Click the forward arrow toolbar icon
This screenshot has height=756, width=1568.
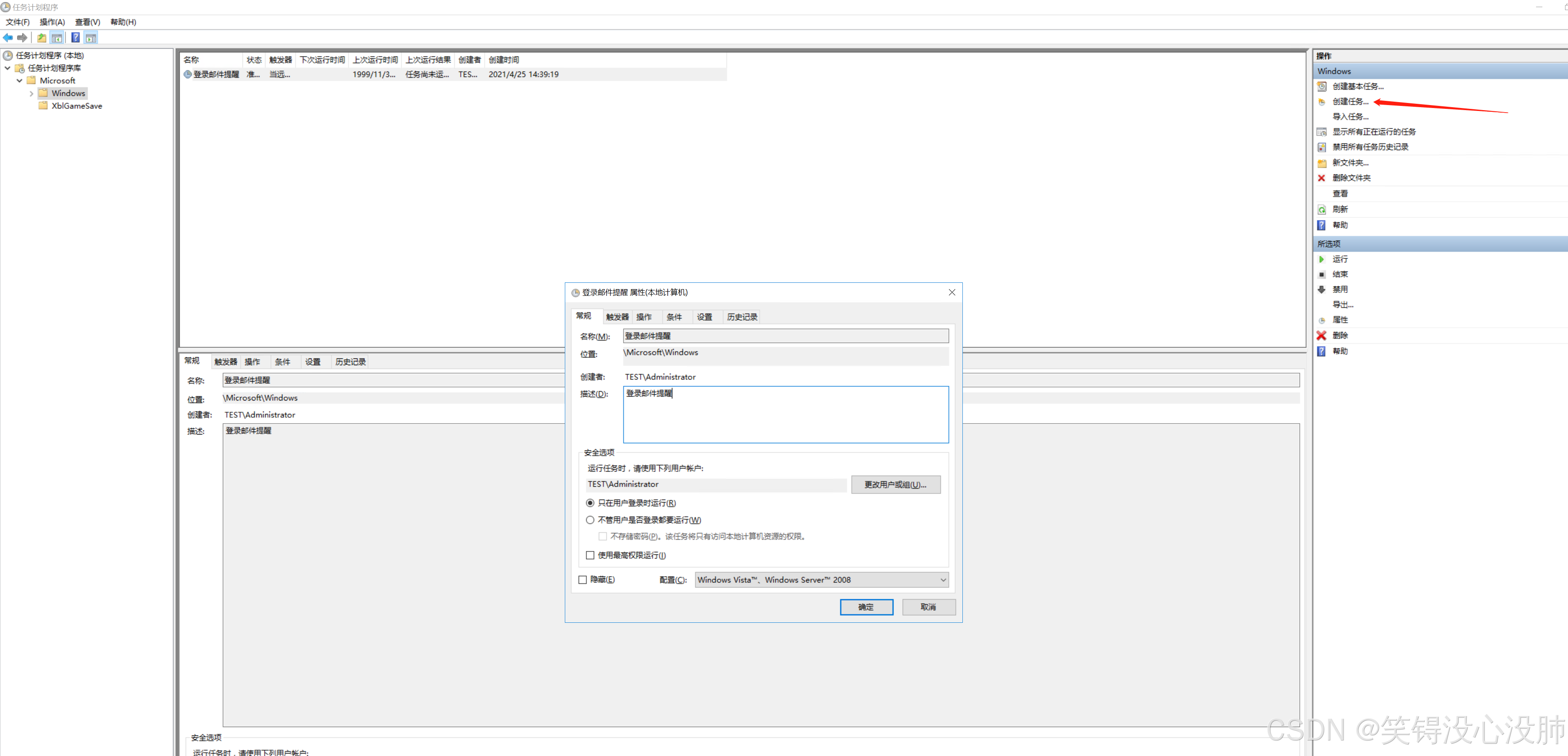(23, 38)
